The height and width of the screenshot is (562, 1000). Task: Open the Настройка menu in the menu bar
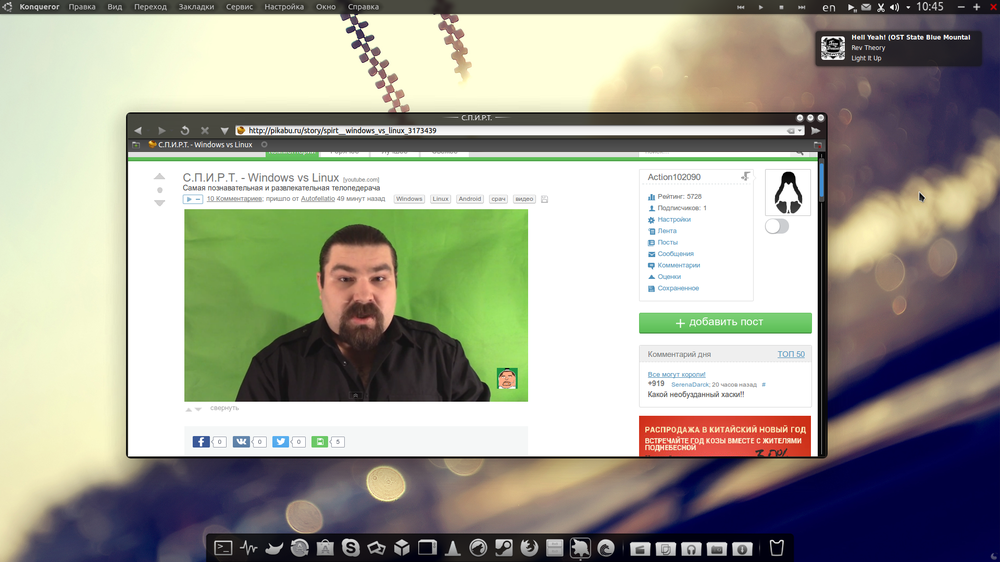[284, 7]
